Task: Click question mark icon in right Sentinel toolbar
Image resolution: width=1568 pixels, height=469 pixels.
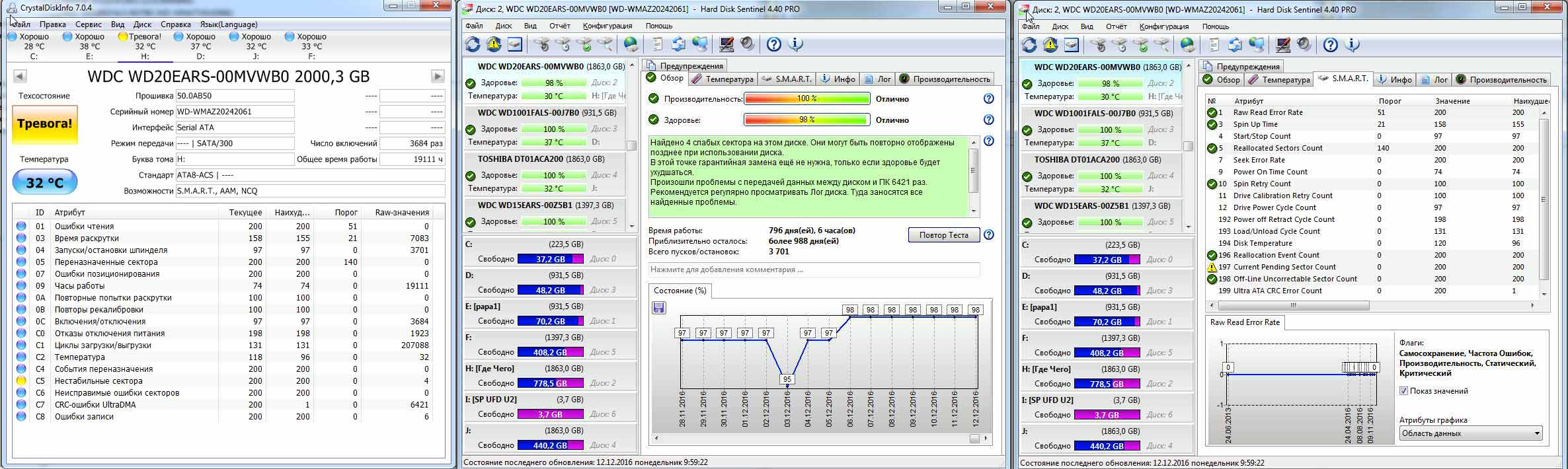Action: 1331,45
